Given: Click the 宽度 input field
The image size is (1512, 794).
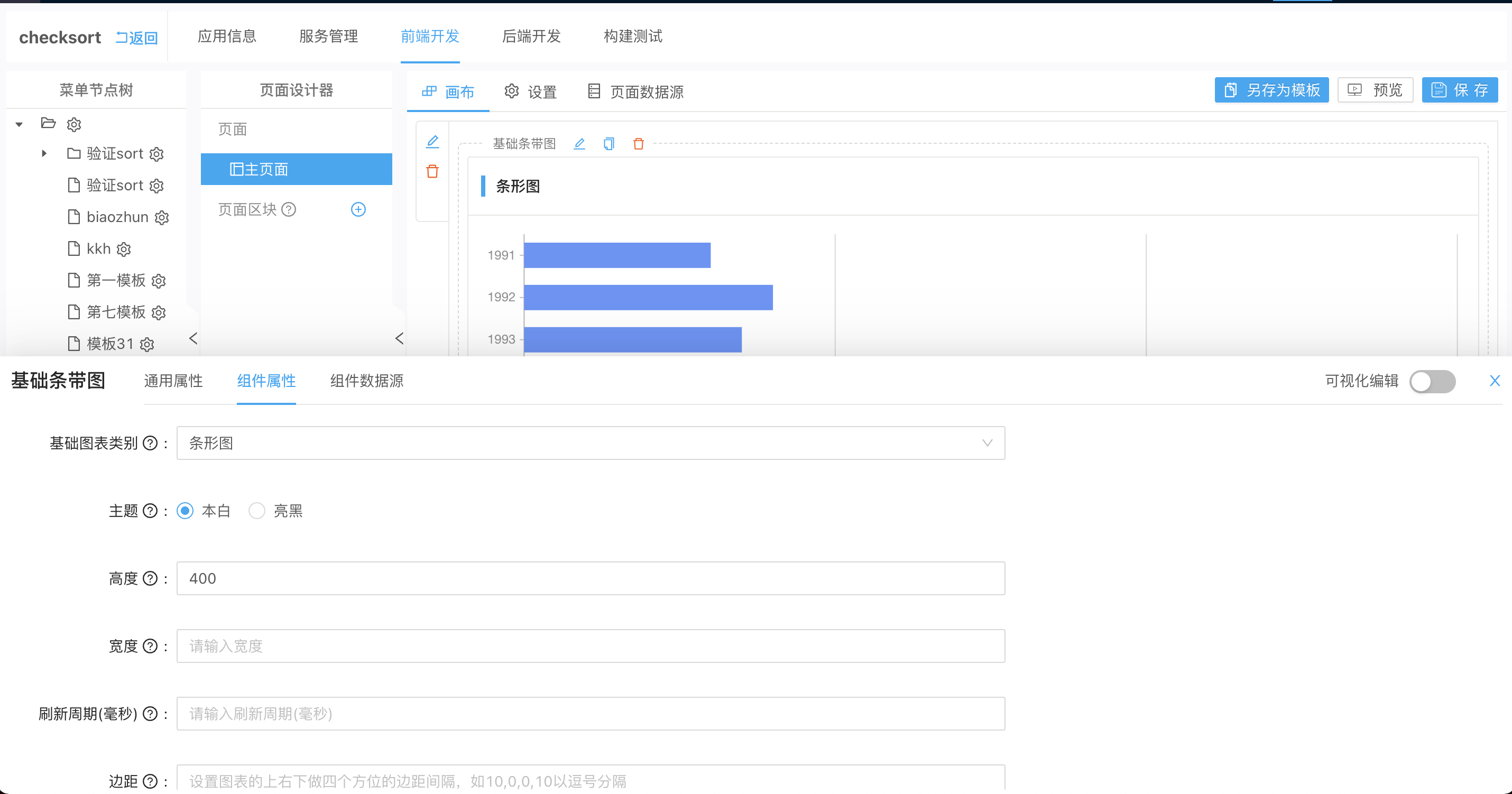Looking at the screenshot, I should (590, 646).
